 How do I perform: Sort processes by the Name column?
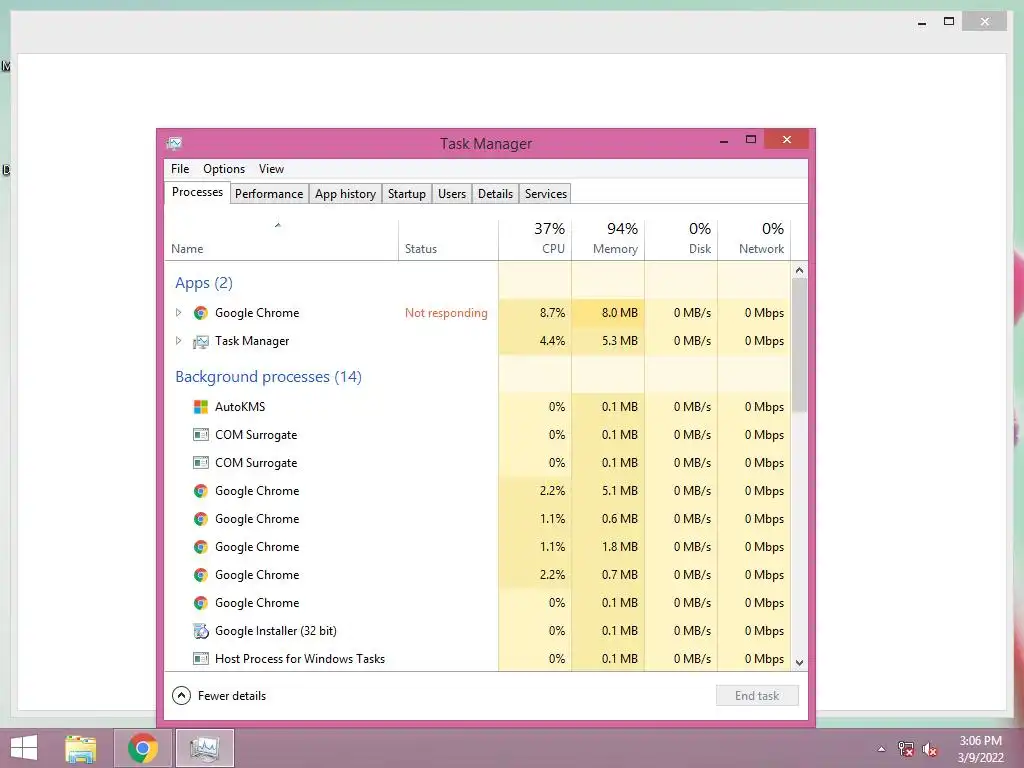point(281,240)
